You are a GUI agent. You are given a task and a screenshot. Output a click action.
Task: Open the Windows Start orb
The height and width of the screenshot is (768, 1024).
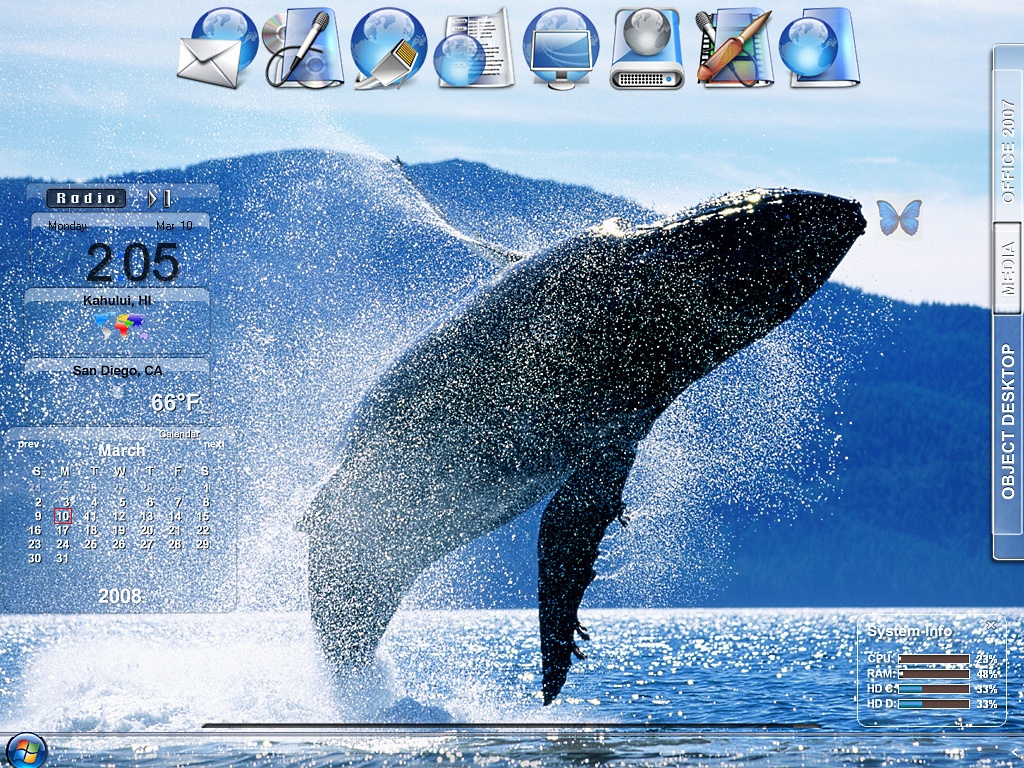[26, 752]
